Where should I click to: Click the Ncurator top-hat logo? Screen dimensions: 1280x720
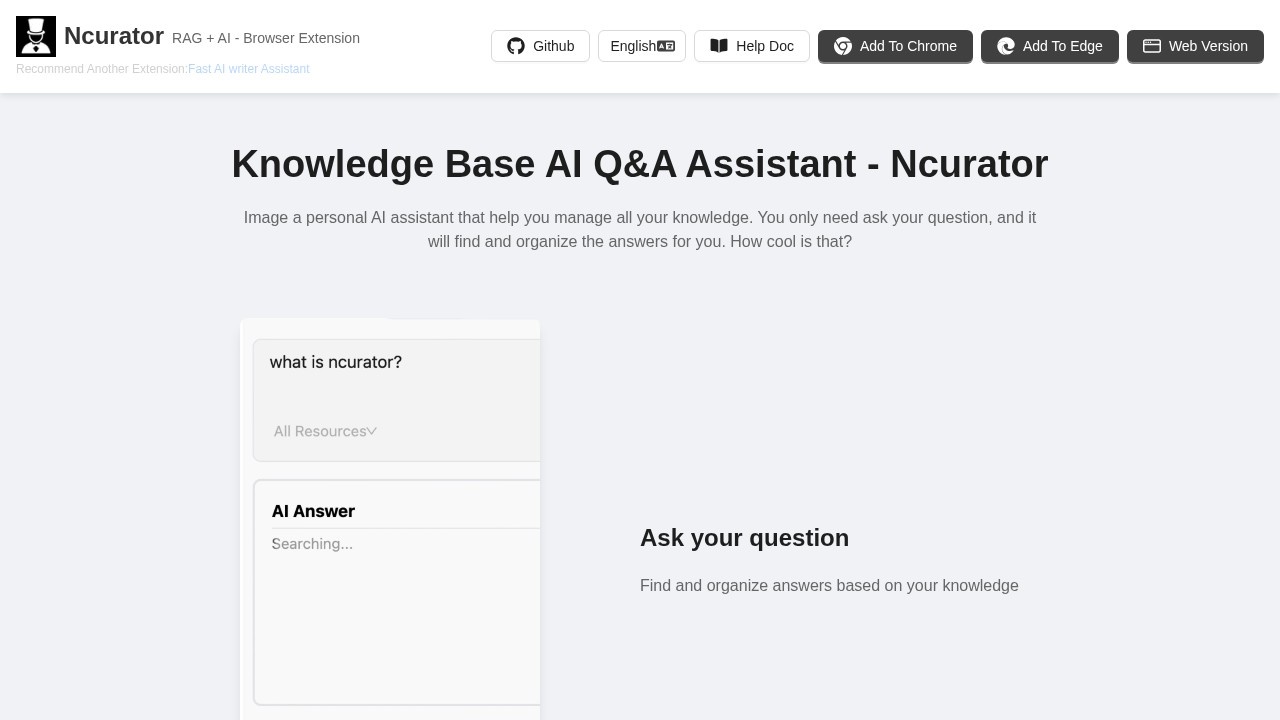36,37
